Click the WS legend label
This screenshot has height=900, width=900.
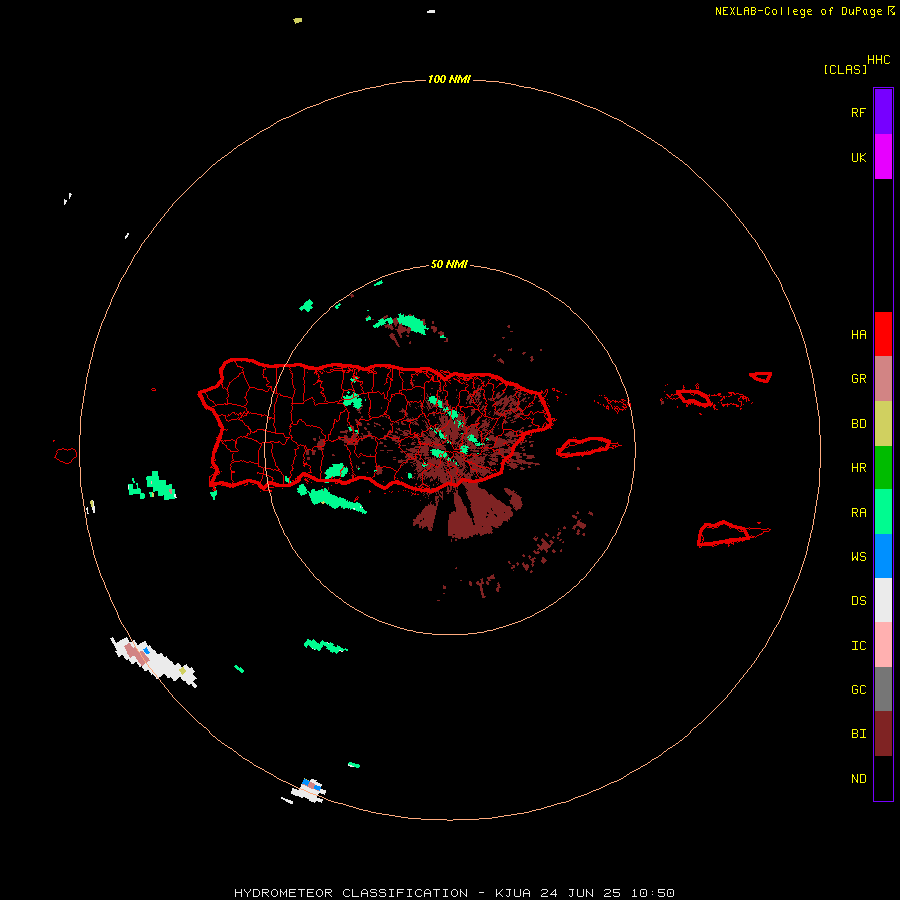(x=858, y=557)
